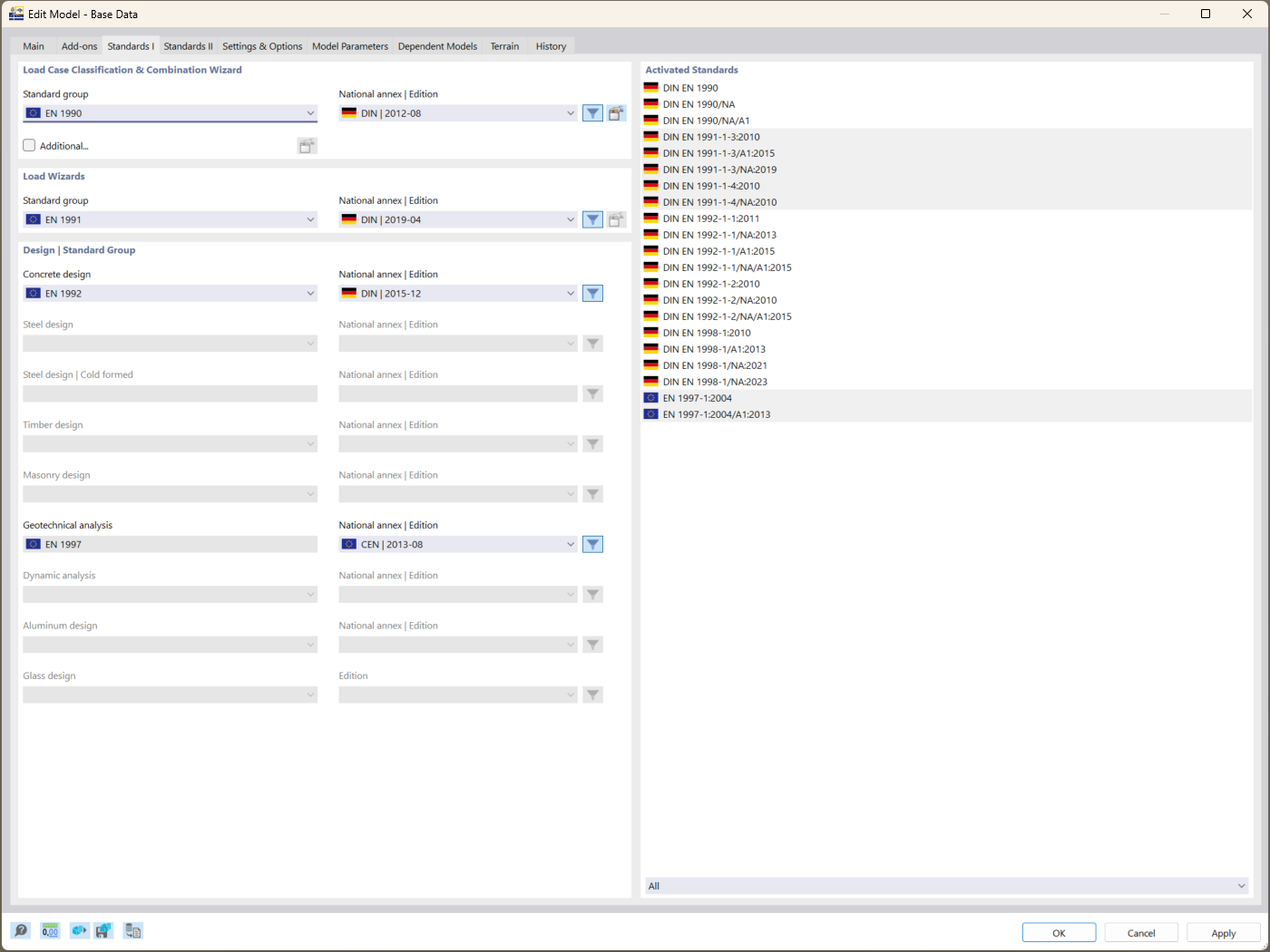The width and height of the screenshot is (1270, 952).
Task: Click the save model as template icon
Action: coord(103,930)
